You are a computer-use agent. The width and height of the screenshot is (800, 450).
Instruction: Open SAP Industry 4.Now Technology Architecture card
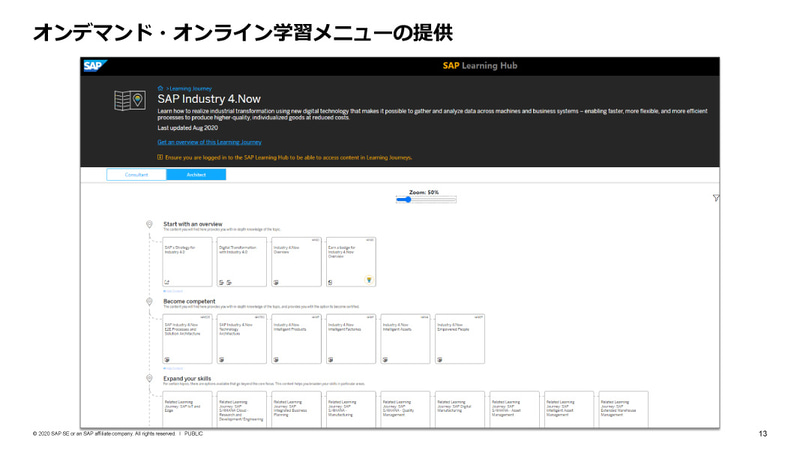(x=242, y=339)
